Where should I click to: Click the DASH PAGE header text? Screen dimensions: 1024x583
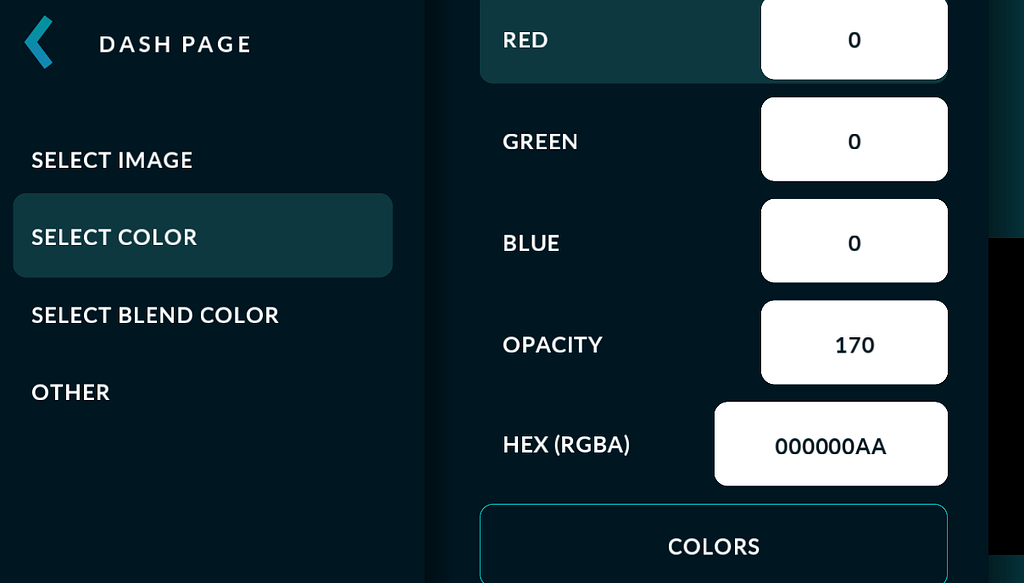[x=174, y=43]
